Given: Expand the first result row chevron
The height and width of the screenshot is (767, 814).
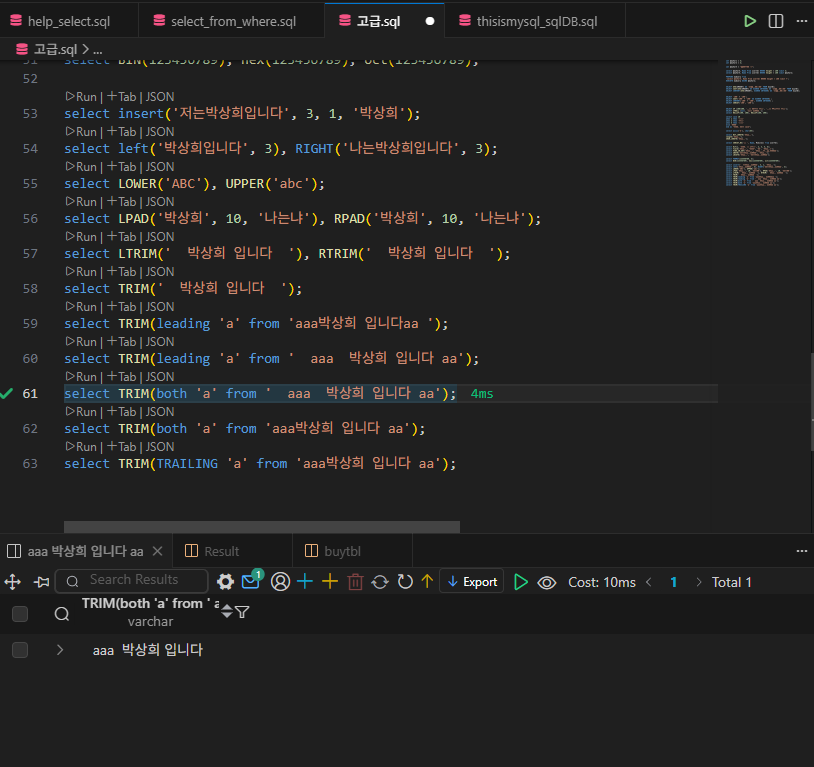Looking at the screenshot, I should coord(60,650).
